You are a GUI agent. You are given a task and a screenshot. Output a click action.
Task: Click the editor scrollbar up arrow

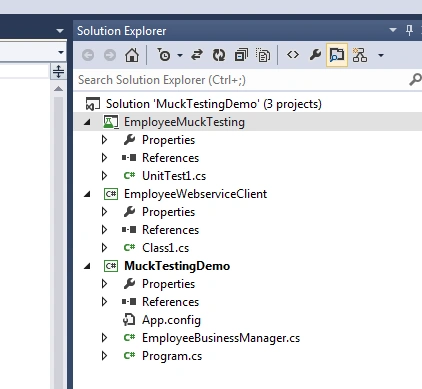(58, 88)
